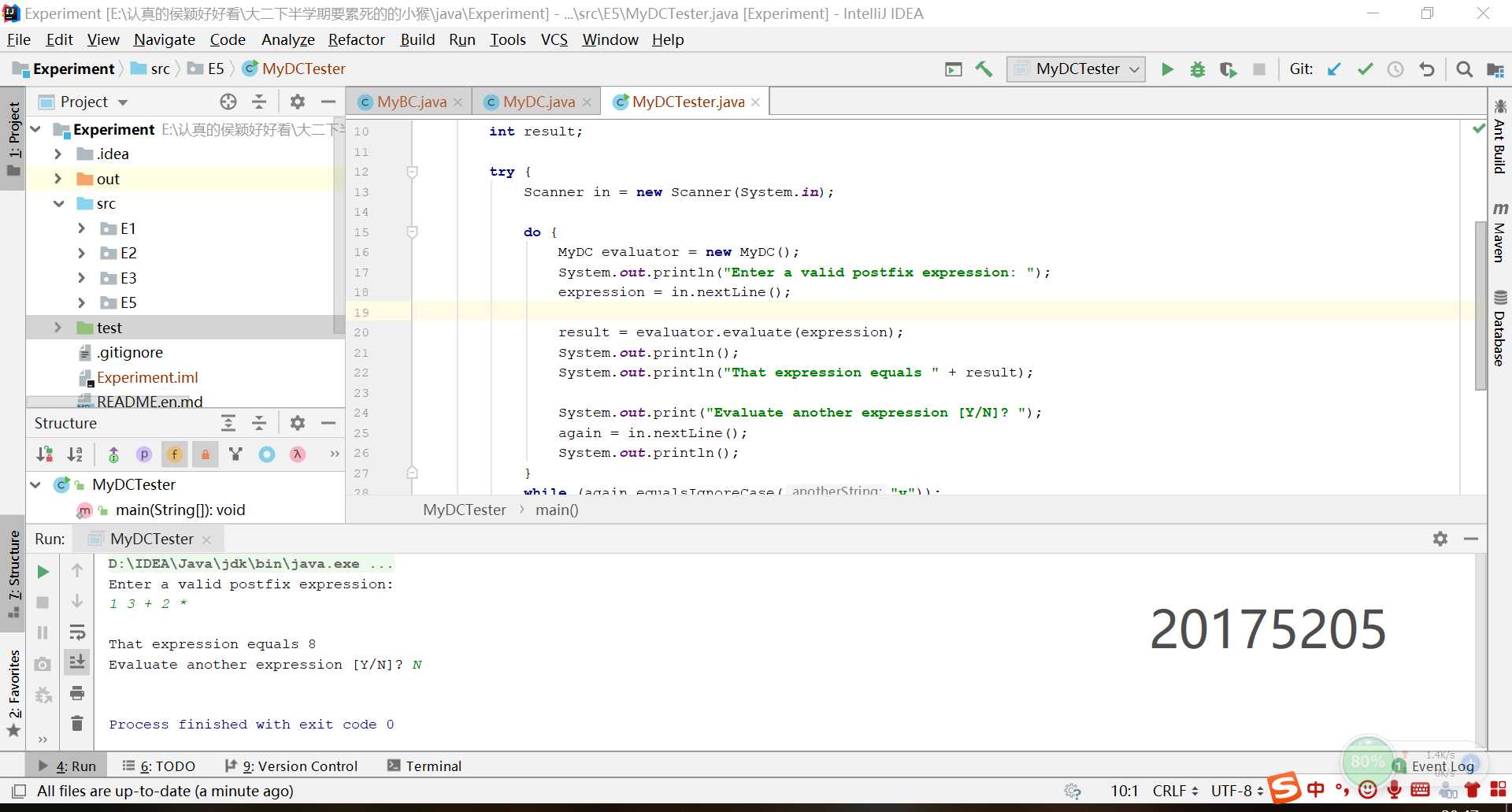The image size is (1512, 812).
Task: Click Run console vertical scrollbar
Action: tap(1480, 650)
